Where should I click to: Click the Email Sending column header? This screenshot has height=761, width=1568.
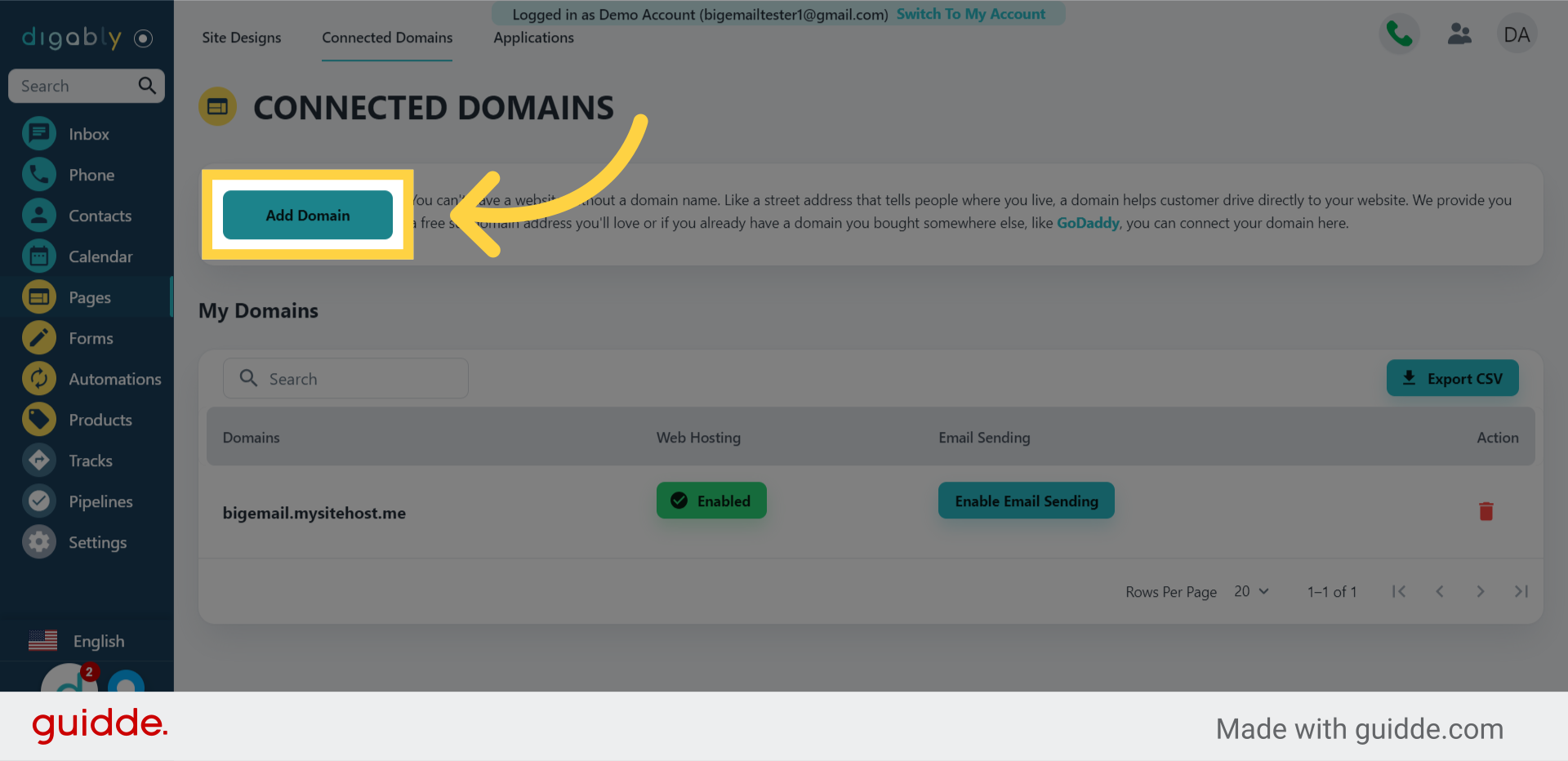984,438
